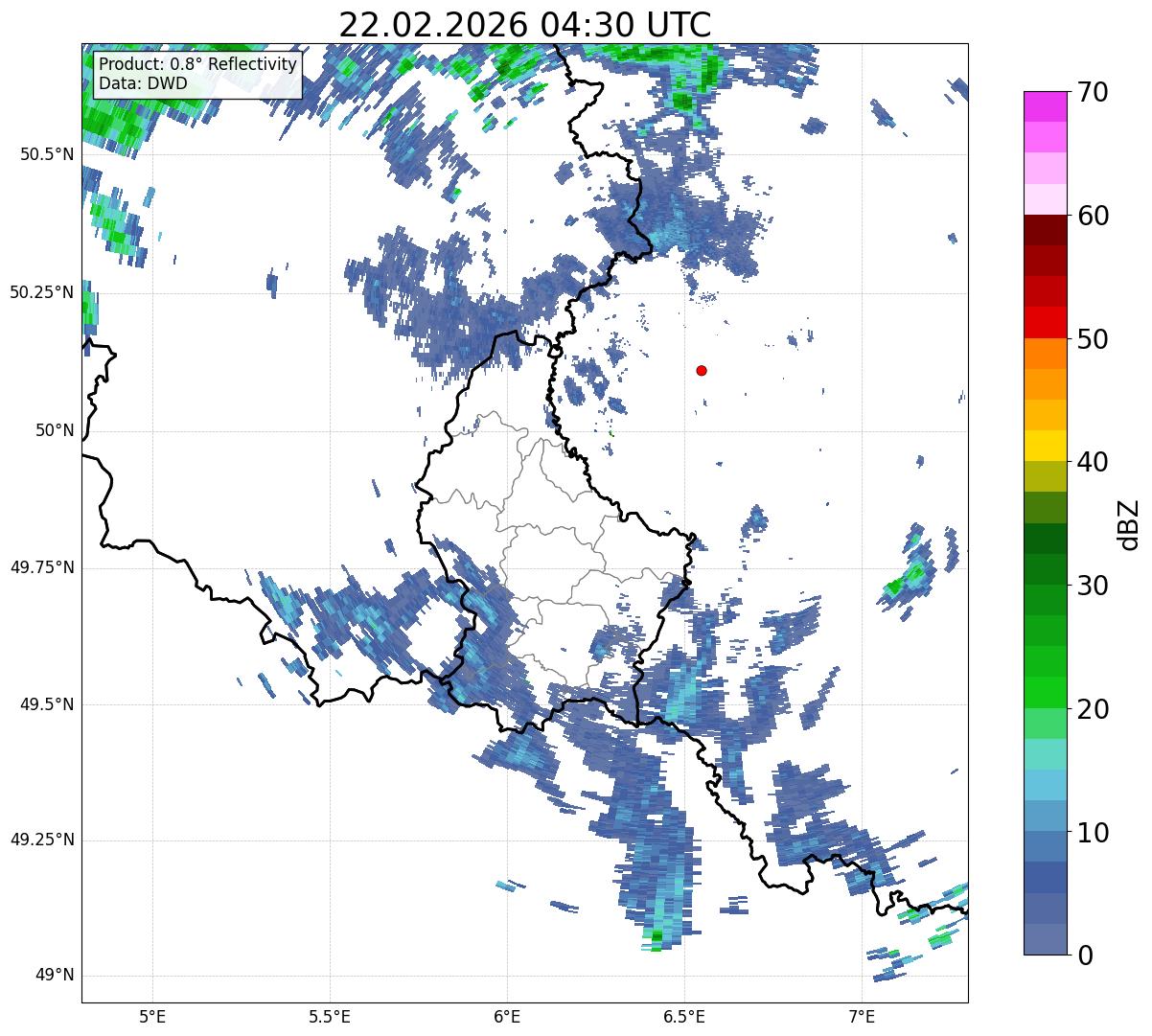1152x1036 pixels.
Task: Click the '6°E' longitude label
Action: point(507,1016)
